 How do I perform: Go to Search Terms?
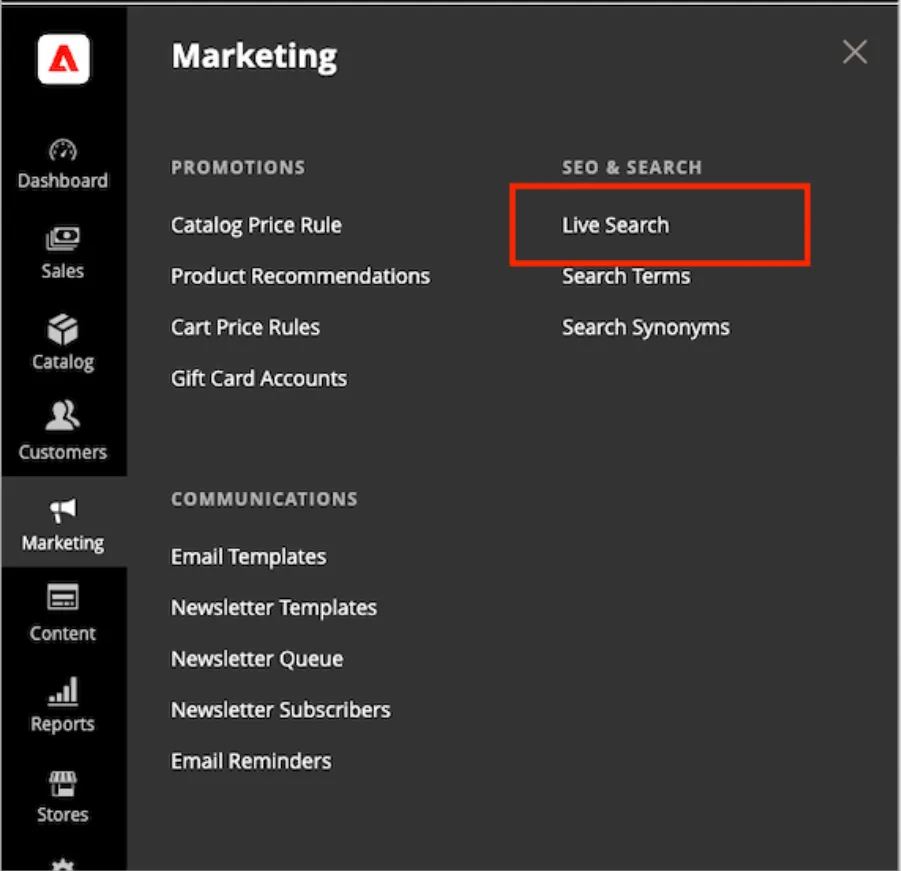coord(626,276)
